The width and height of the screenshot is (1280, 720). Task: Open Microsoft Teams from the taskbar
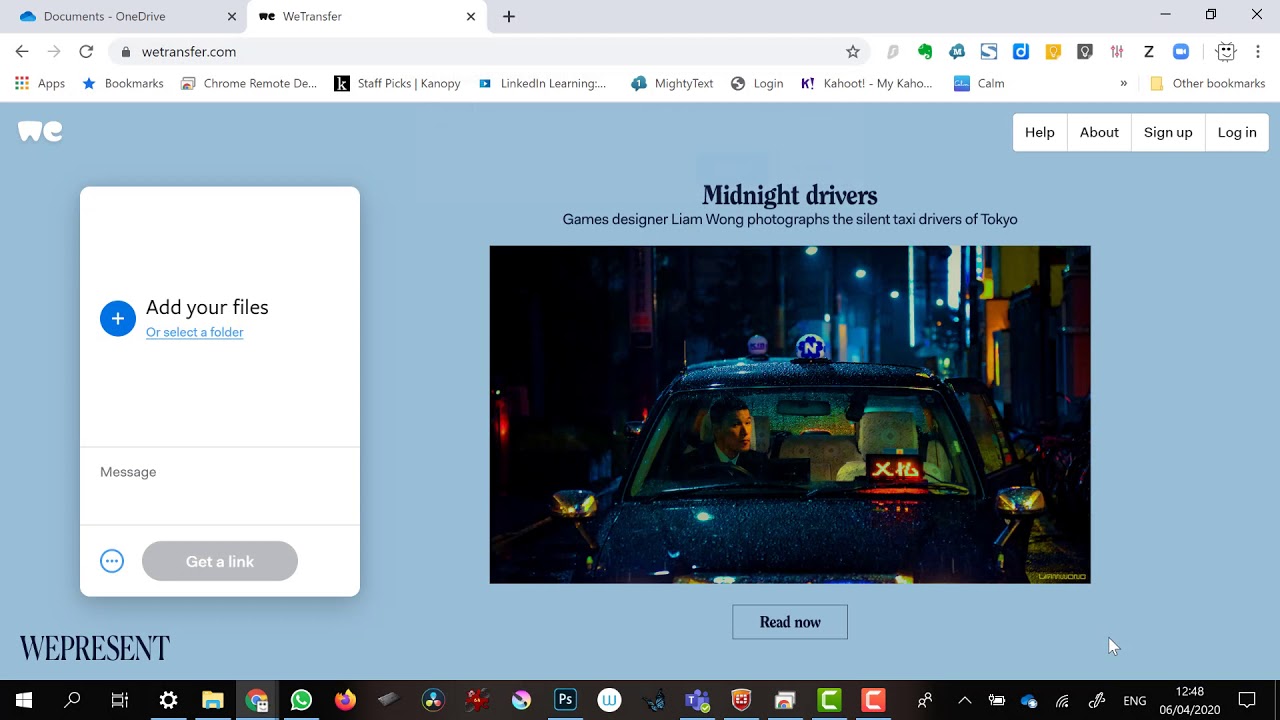click(x=697, y=700)
